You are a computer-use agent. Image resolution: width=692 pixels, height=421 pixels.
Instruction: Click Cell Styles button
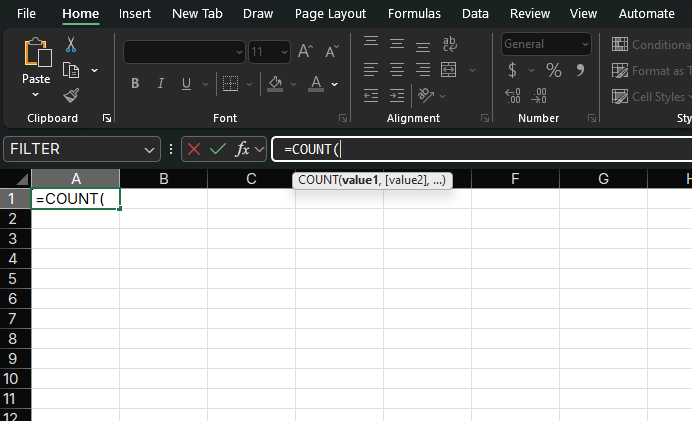pos(651,97)
